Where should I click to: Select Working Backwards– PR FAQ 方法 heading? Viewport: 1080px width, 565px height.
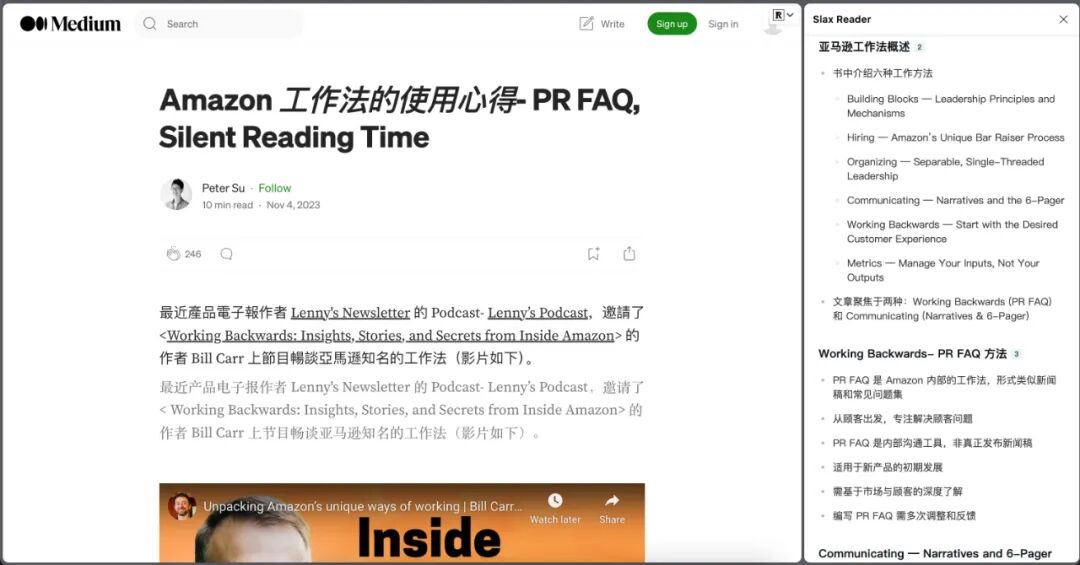coord(912,353)
